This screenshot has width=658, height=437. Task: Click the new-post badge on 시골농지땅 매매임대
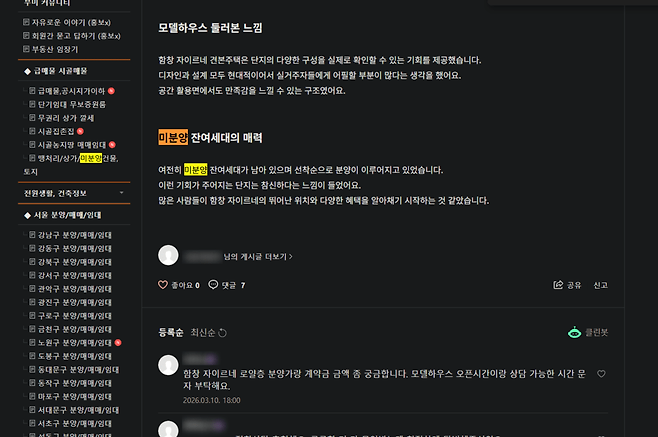point(112,145)
